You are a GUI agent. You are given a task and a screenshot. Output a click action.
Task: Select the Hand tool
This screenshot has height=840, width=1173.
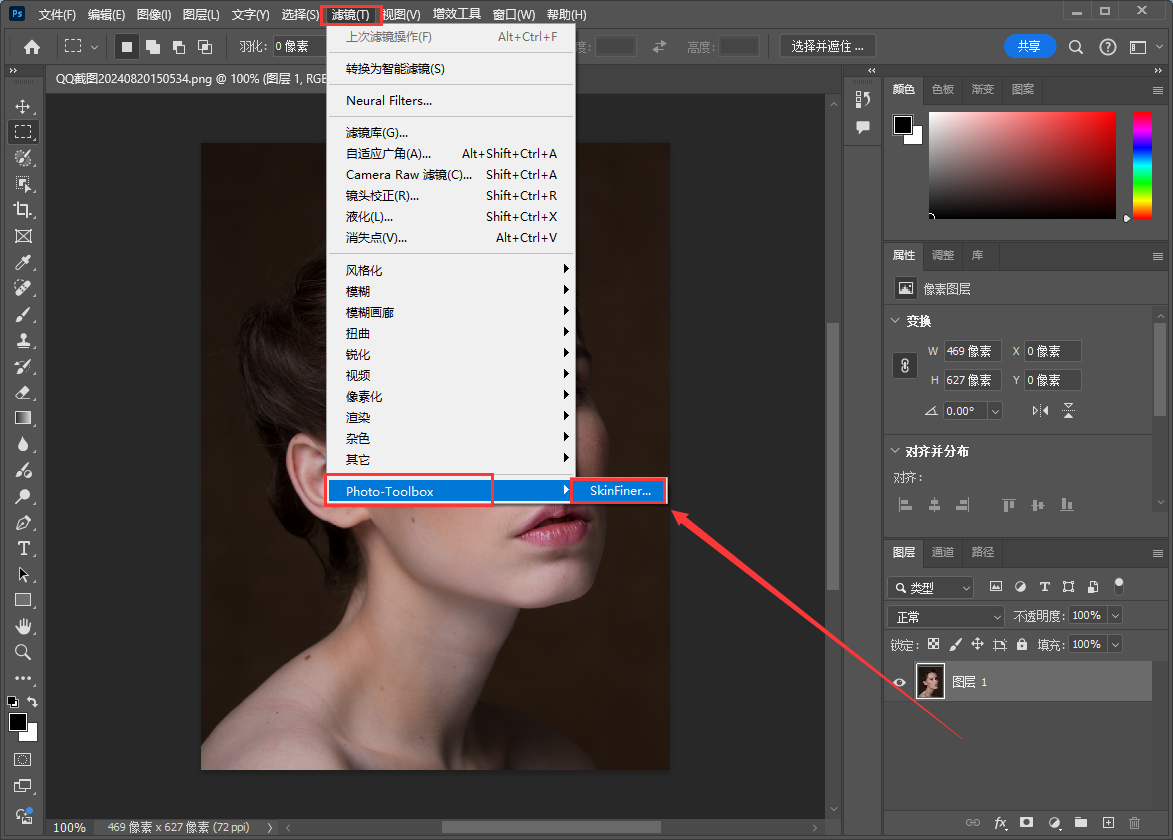23,626
